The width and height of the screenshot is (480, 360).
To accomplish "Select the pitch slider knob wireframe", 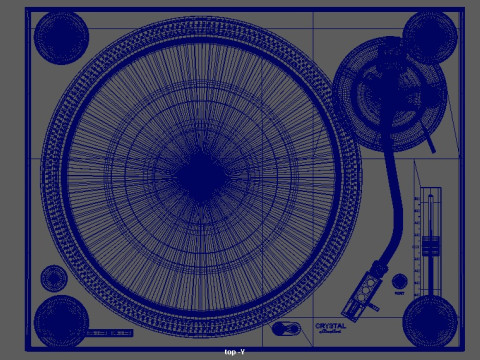I will tap(431, 246).
